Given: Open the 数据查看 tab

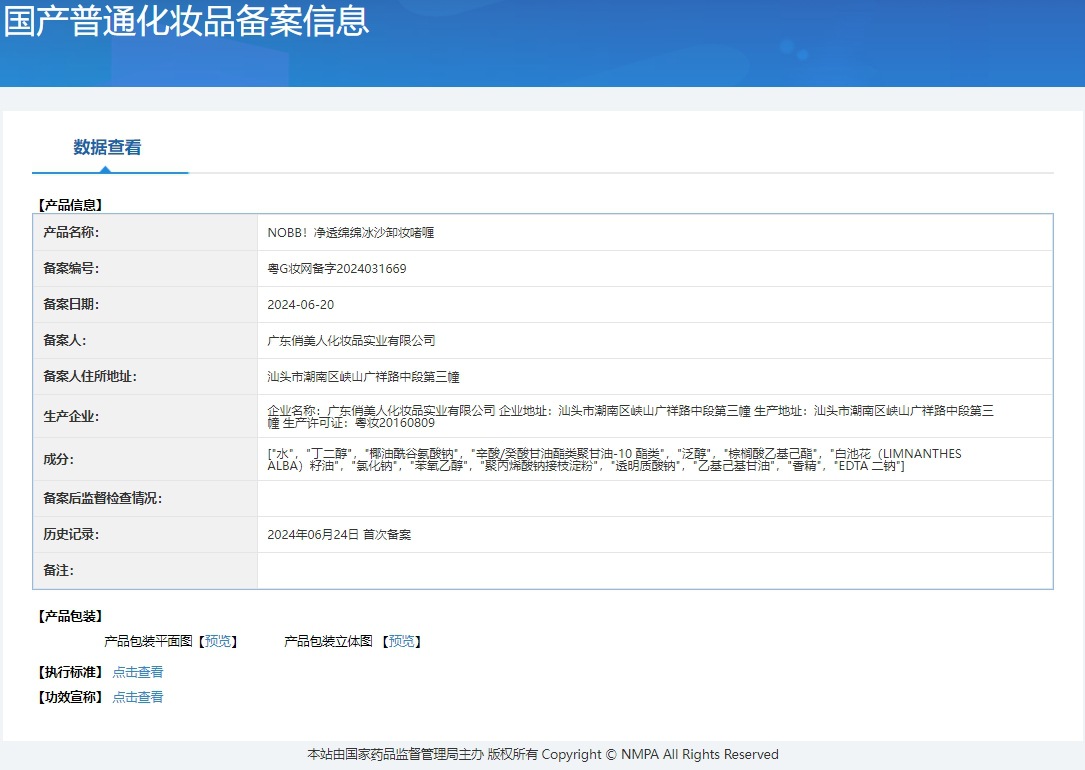Looking at the screenshot, I should click(x=107, y=147).
